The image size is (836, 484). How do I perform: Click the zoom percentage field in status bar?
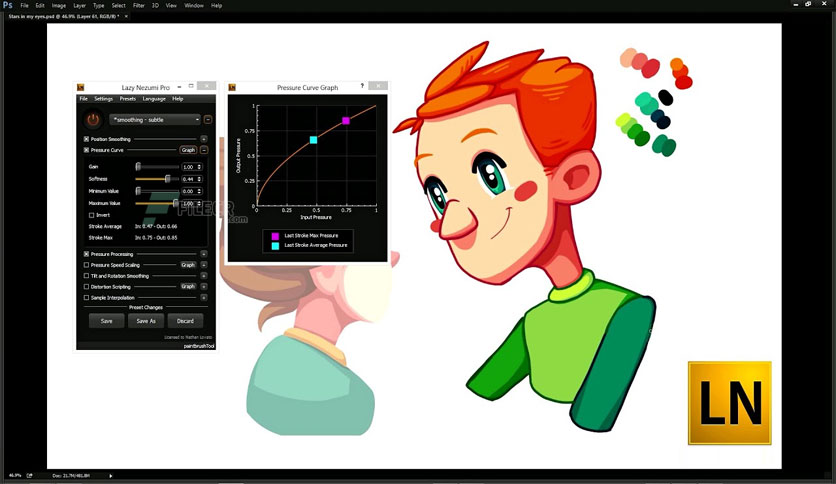15,475
